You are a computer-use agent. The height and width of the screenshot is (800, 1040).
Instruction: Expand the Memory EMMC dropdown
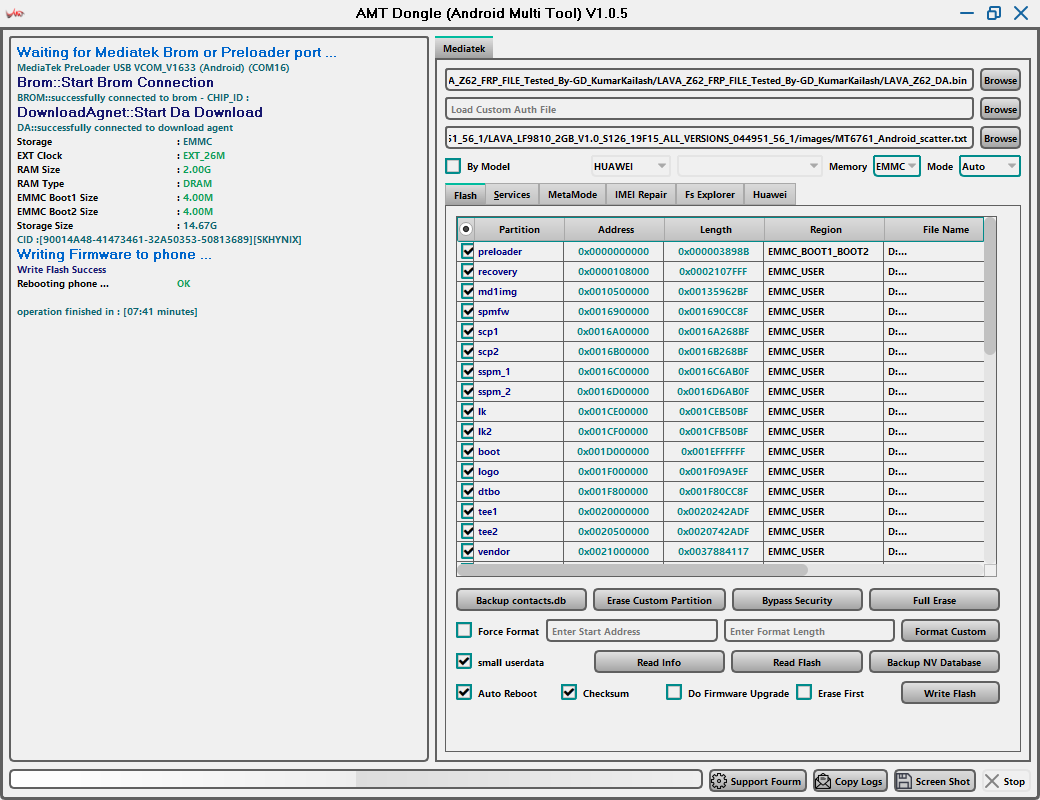pos(896,166)
